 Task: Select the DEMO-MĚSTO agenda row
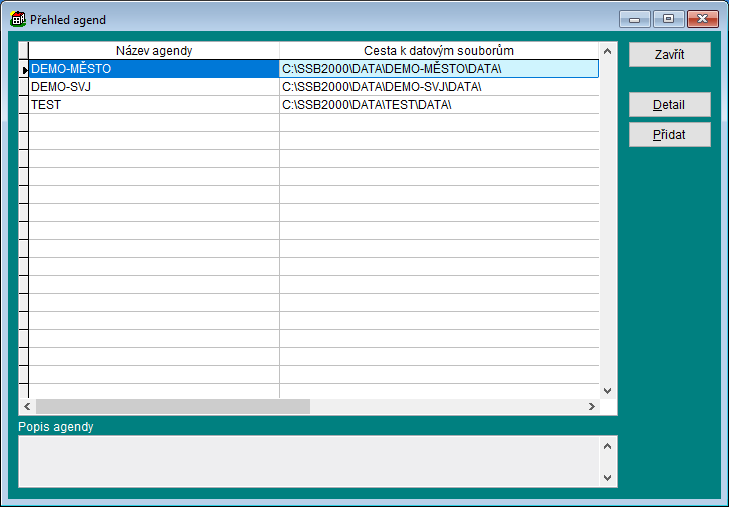154,69
